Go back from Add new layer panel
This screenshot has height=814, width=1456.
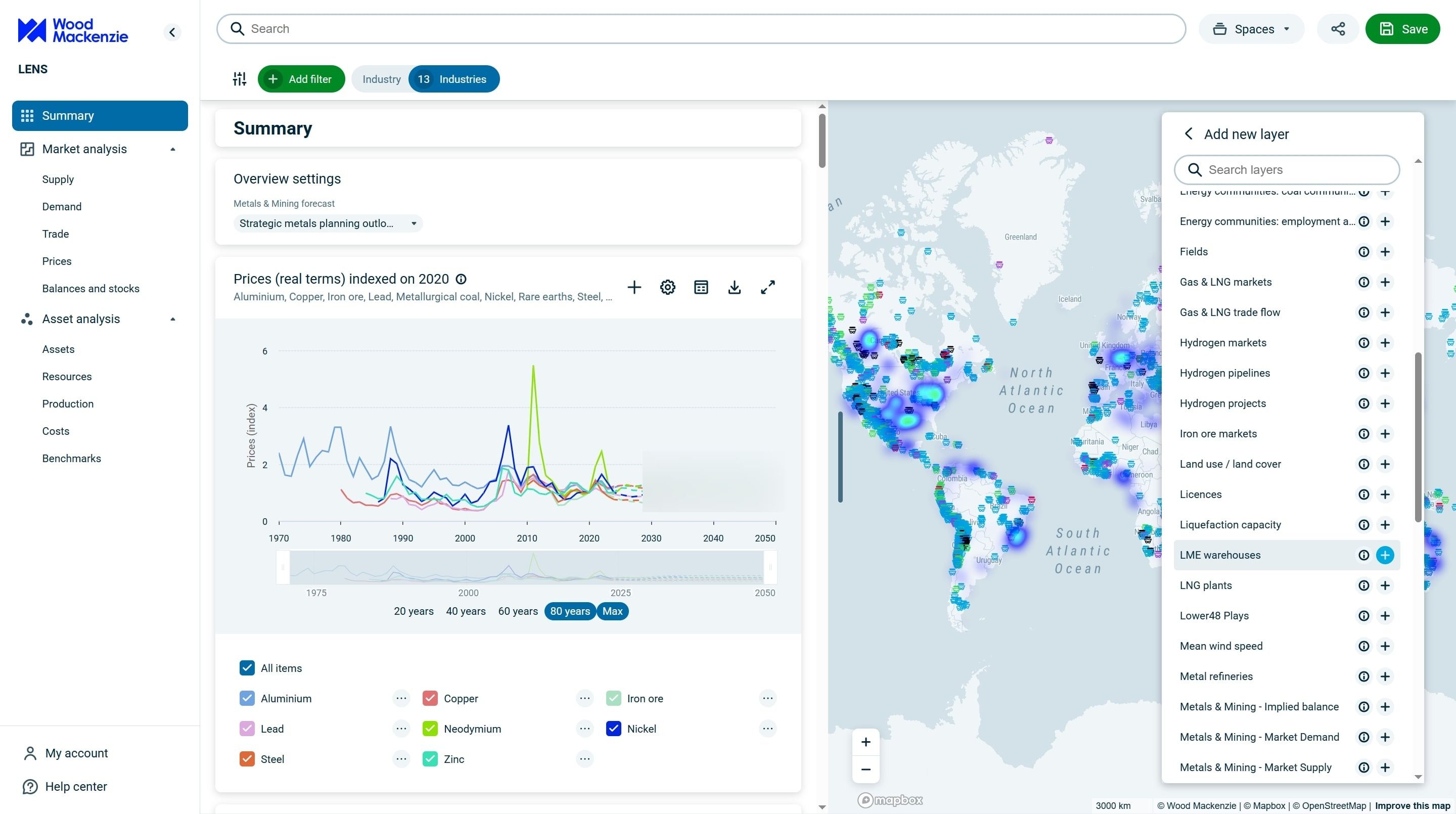coord(1188,134)
